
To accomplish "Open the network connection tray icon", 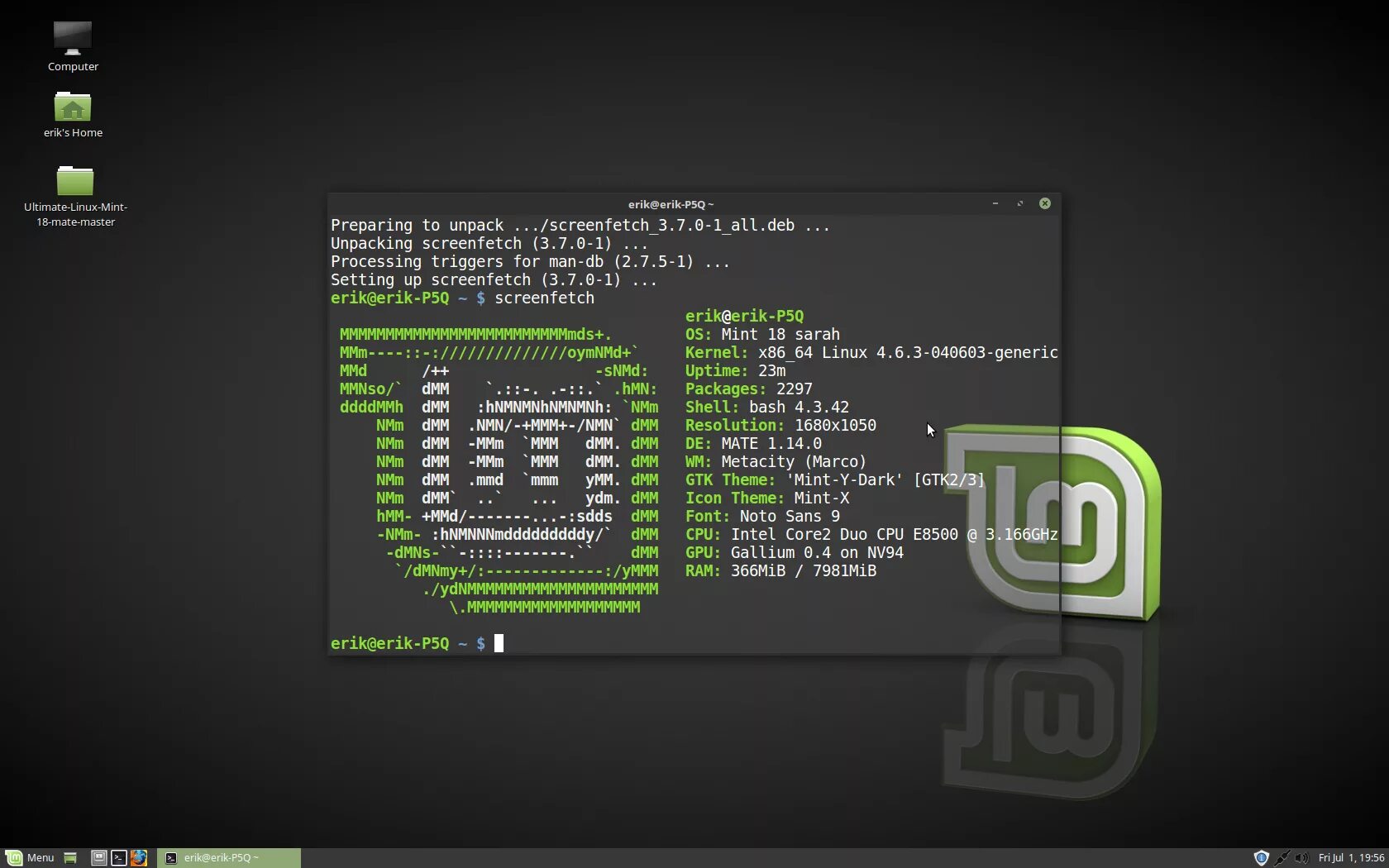I will [x=1282, y=858].
